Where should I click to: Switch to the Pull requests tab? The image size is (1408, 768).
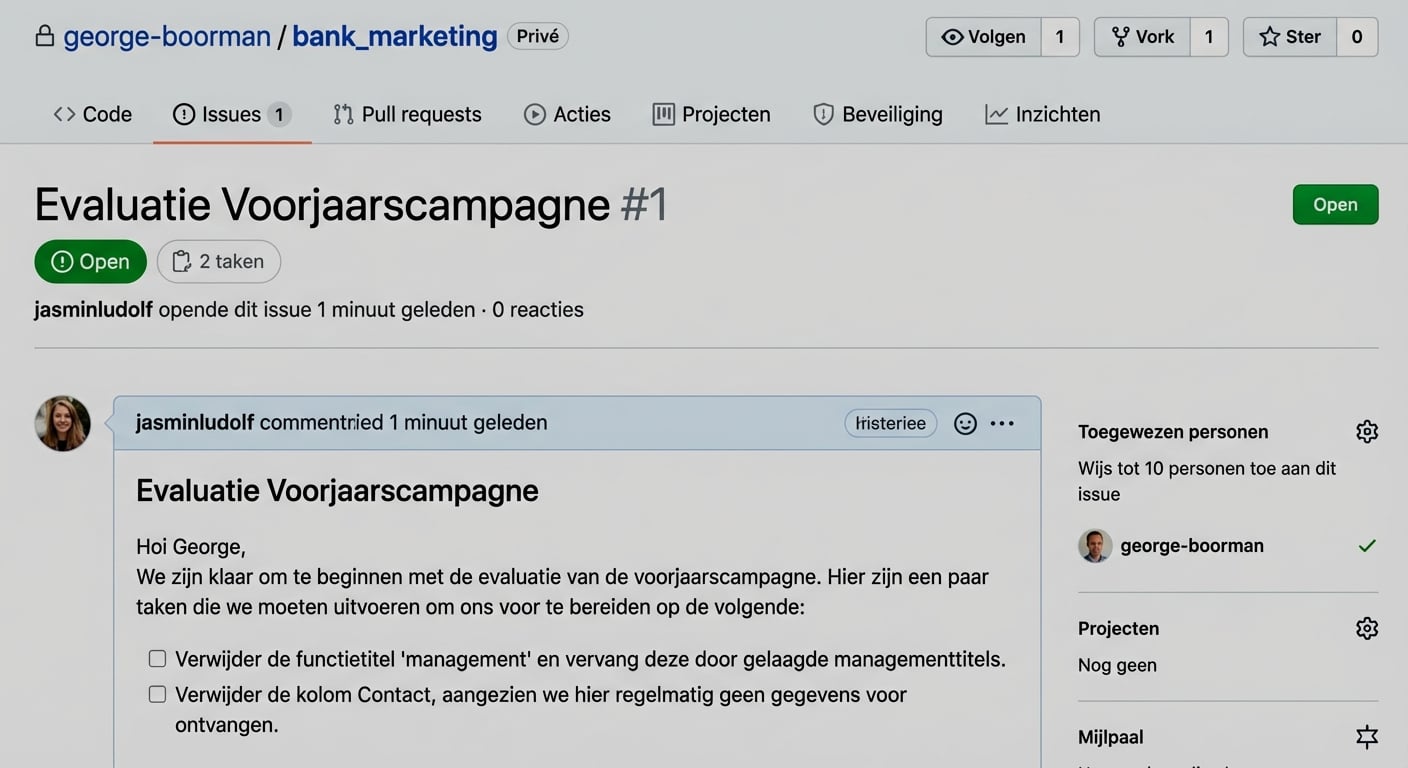(407, 115)
